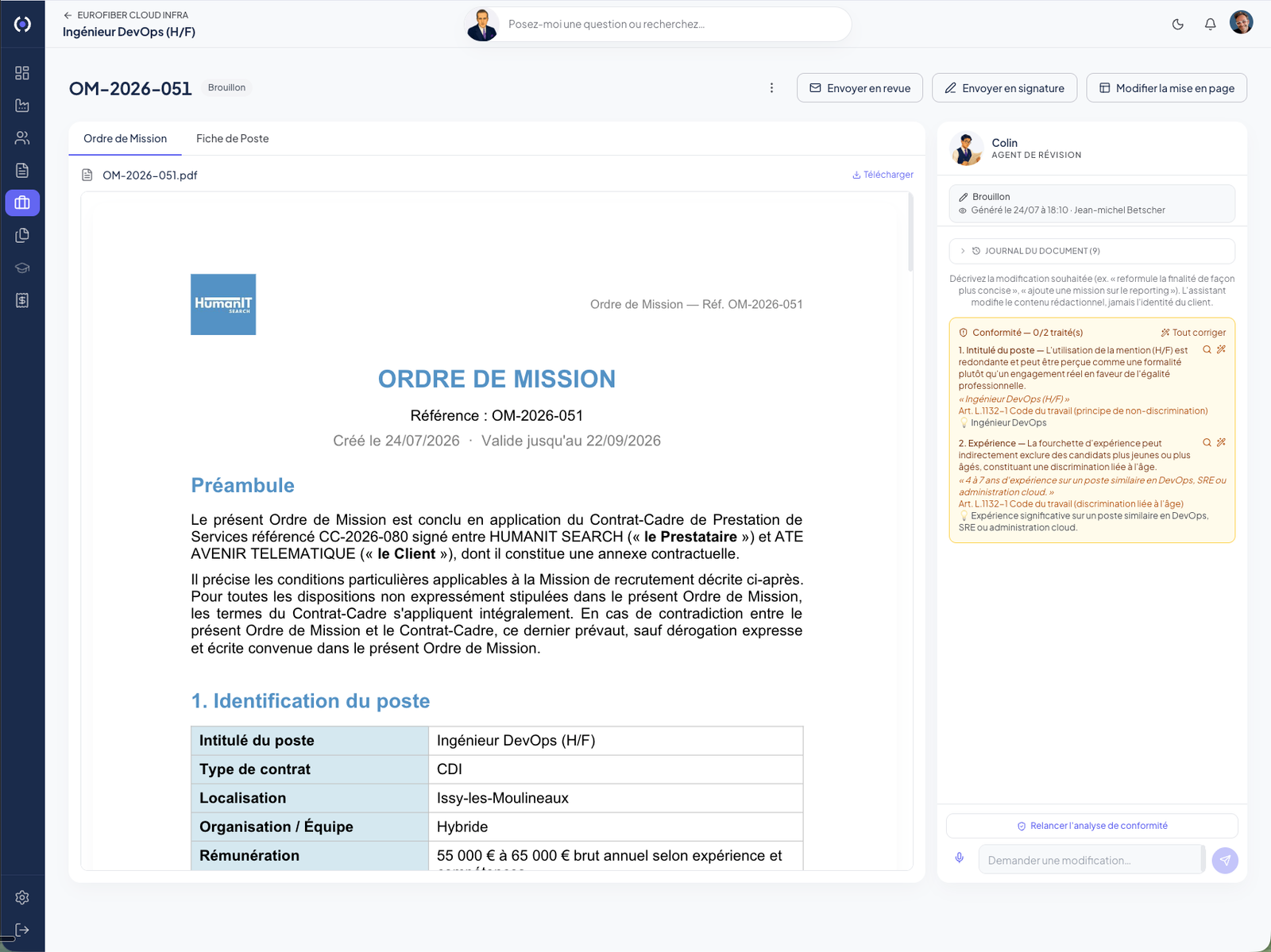Screen dimensions: 1271x952
Task: Switch to Fiche de Poste tab
Action: (232, 138)
